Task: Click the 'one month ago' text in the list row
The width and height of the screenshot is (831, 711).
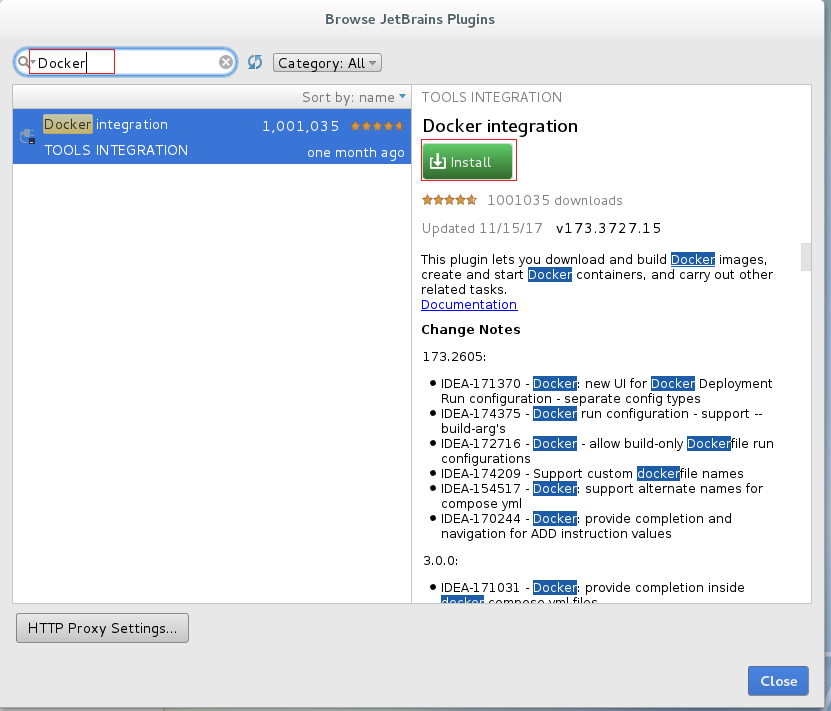Action: click(x=356, y=153)
